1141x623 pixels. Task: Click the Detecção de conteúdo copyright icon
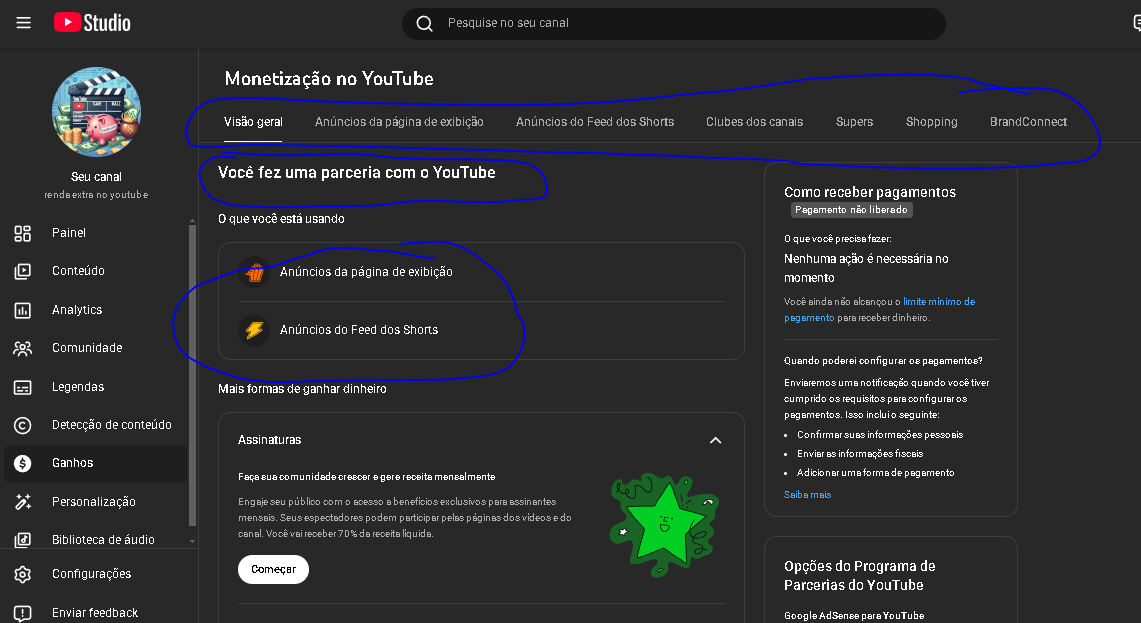pyautogui.click(x=22, y=425)
